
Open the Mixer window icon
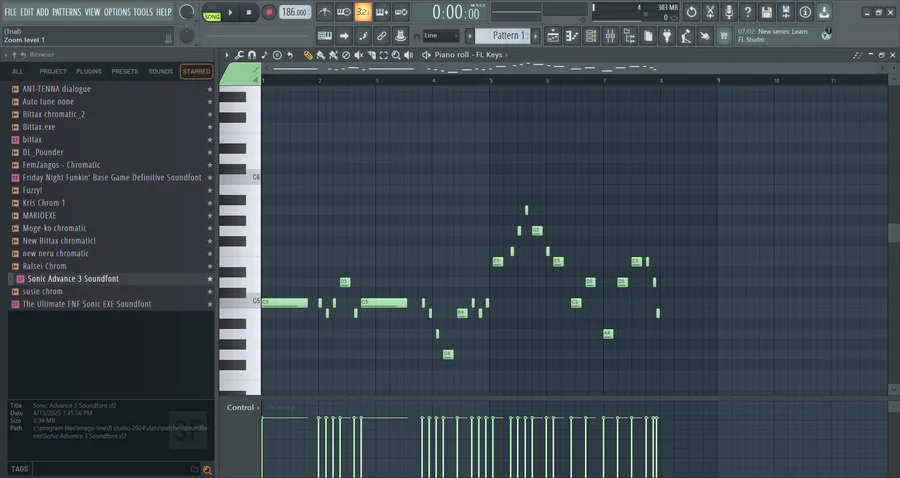pos(610,36)
